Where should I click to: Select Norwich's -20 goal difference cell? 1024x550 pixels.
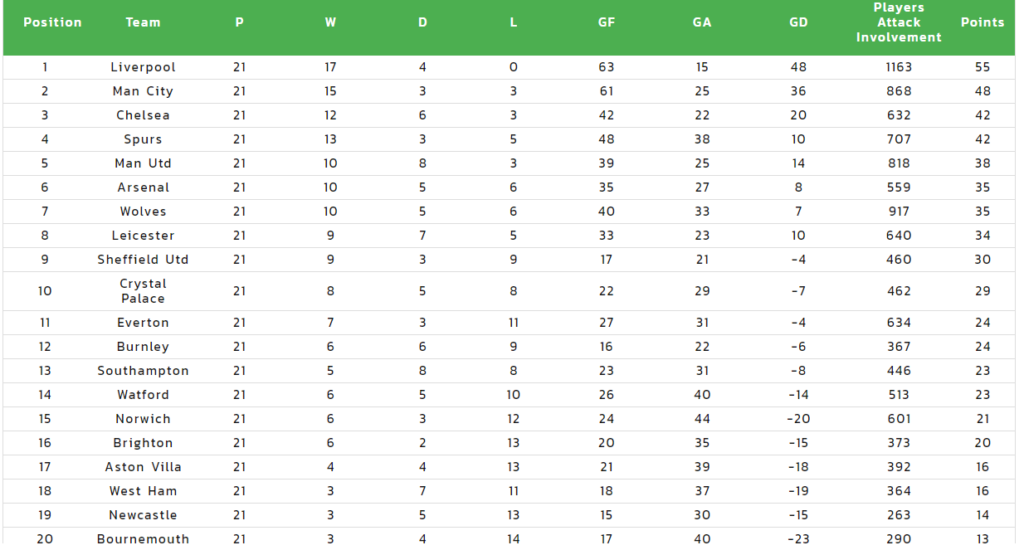[x=798, y=419]
